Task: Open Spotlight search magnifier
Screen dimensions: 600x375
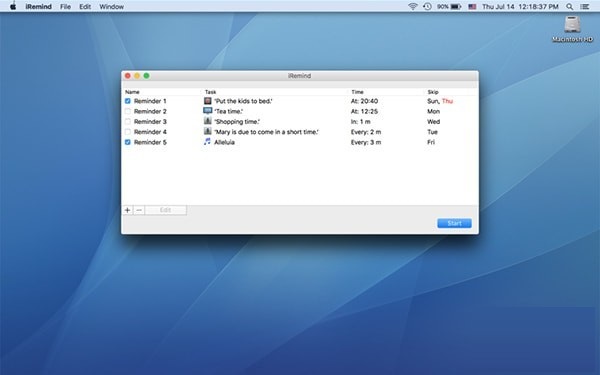Action: (x=569, y=7)
